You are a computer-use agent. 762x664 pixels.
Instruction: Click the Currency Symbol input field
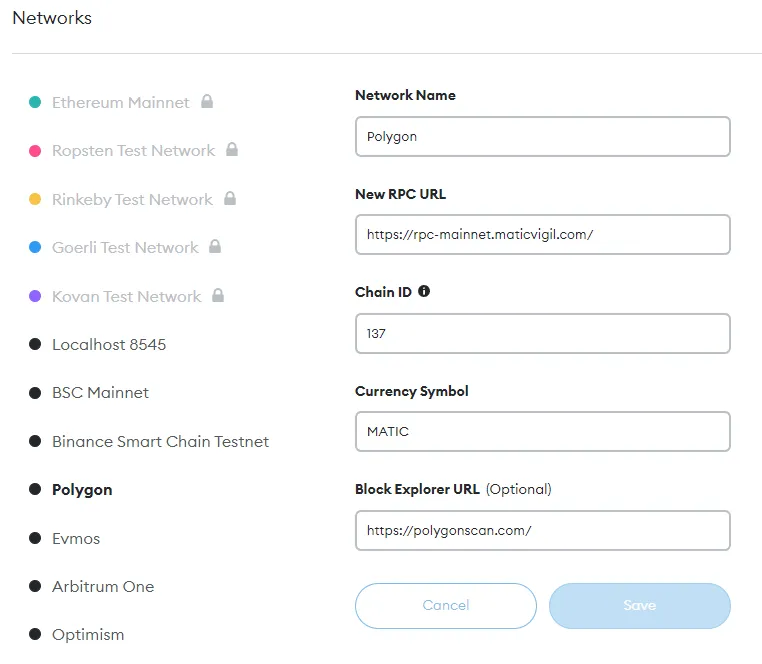(x=543, y=432)
